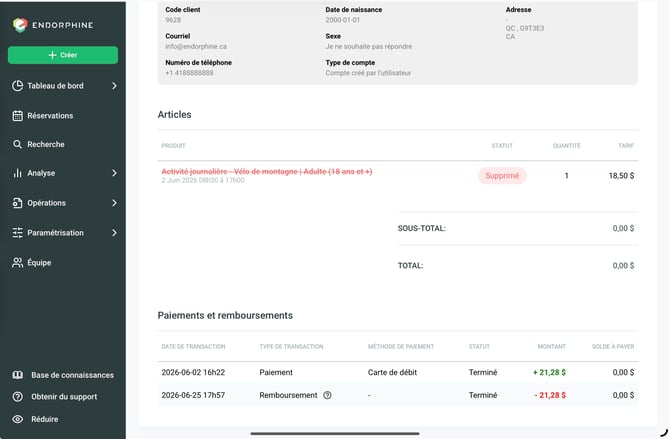Click the horizontal scrollbar at the bottom
The width and height of the screenshot is (670, 439).
tap(335, 433)
